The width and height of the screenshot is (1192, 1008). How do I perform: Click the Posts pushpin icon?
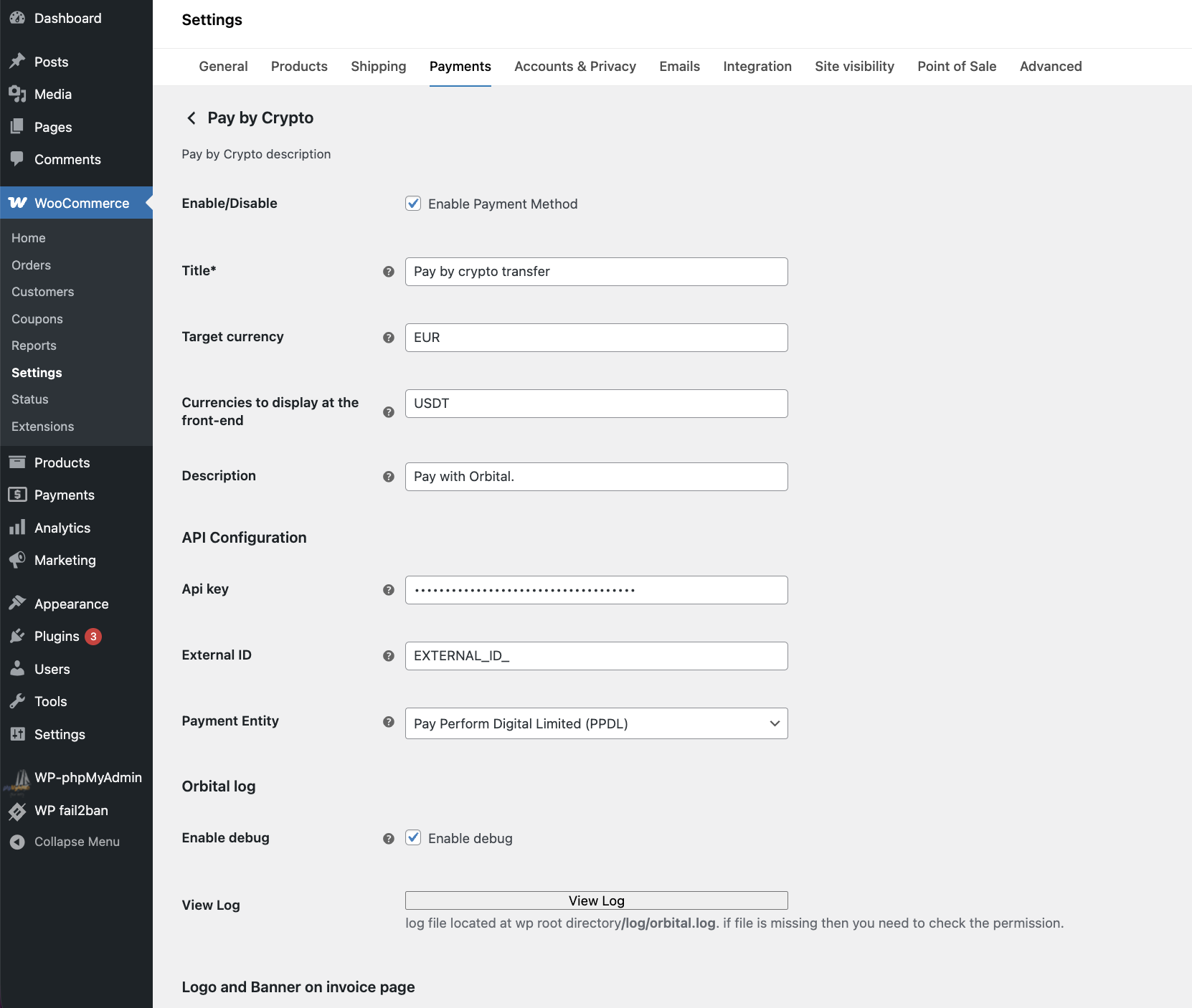(x=17, y=62)
